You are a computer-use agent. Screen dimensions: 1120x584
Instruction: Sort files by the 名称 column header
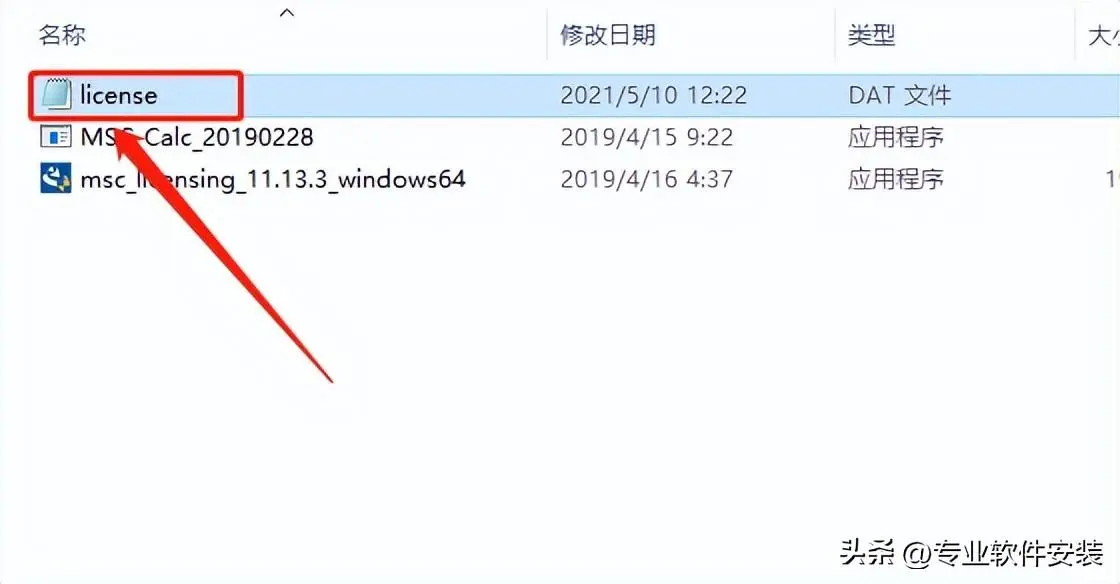tap(62, 34)
